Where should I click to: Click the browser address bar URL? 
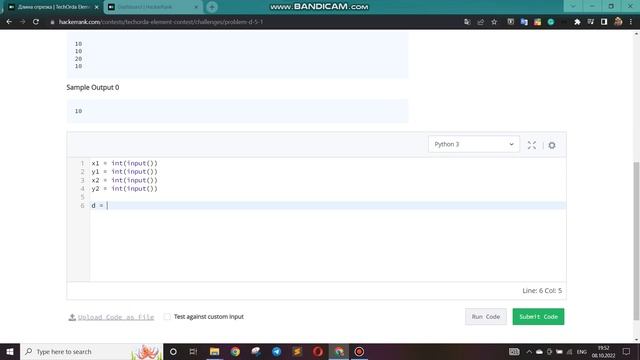161,22
